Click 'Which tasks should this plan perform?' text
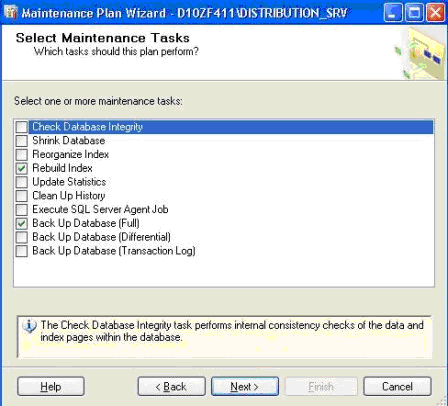448x406 pixels. (116, 52)
